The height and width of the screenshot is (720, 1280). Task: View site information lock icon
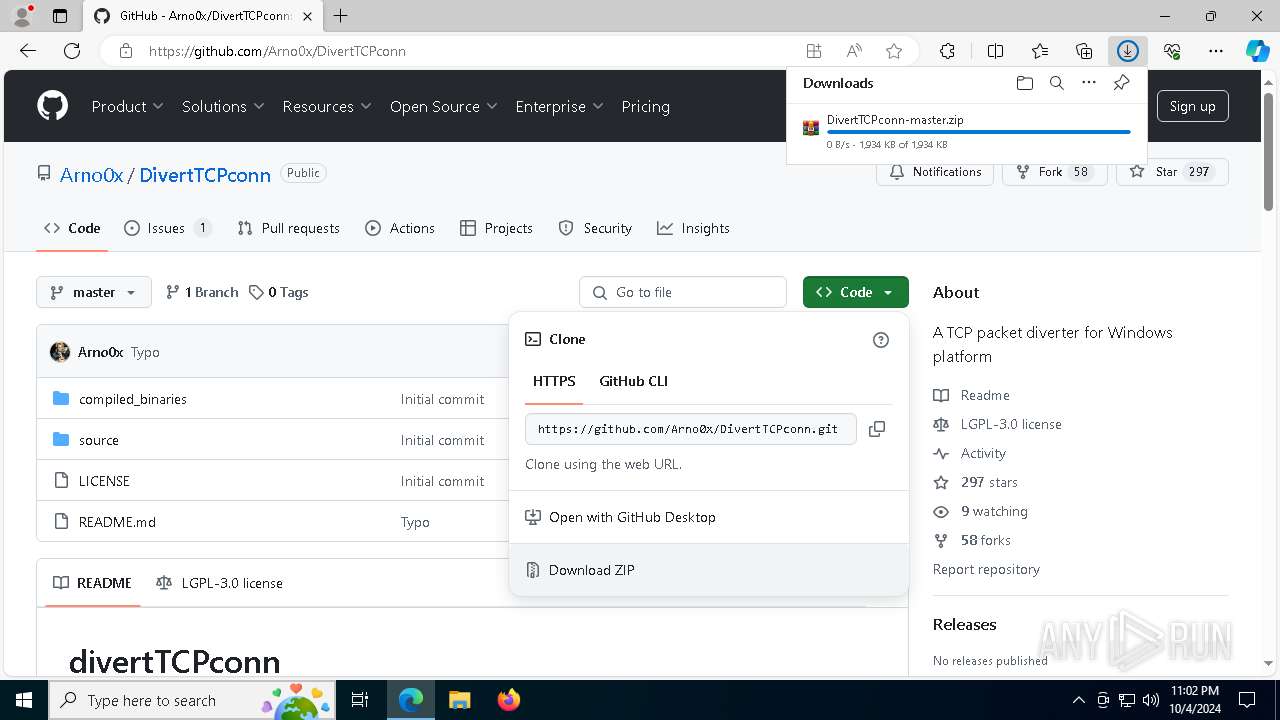coord(126,51)
